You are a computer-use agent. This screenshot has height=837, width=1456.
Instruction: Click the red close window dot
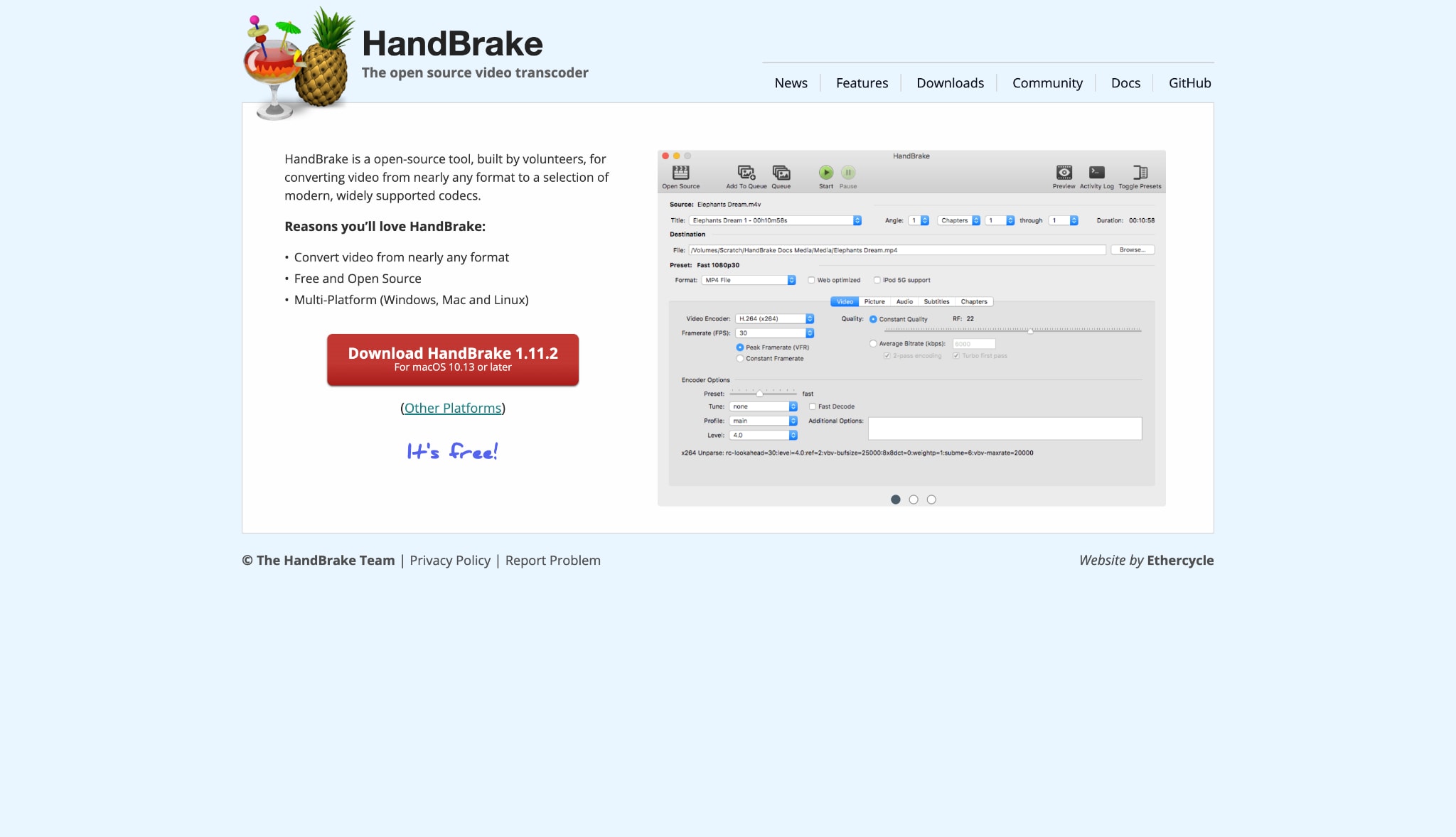point(665,156)
